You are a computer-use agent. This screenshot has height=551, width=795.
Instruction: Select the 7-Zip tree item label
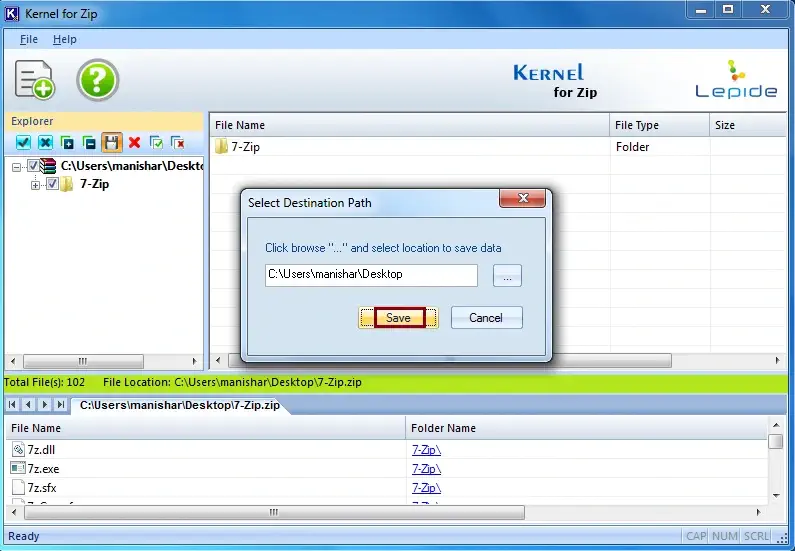point(94,184)
